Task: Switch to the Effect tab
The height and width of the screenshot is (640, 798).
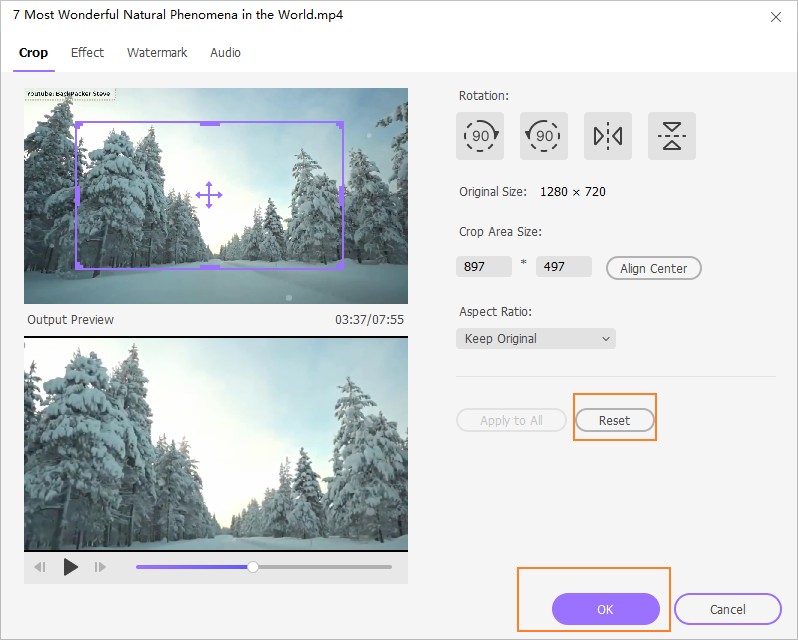Action: pyautogui.click(x=87, y=53)
